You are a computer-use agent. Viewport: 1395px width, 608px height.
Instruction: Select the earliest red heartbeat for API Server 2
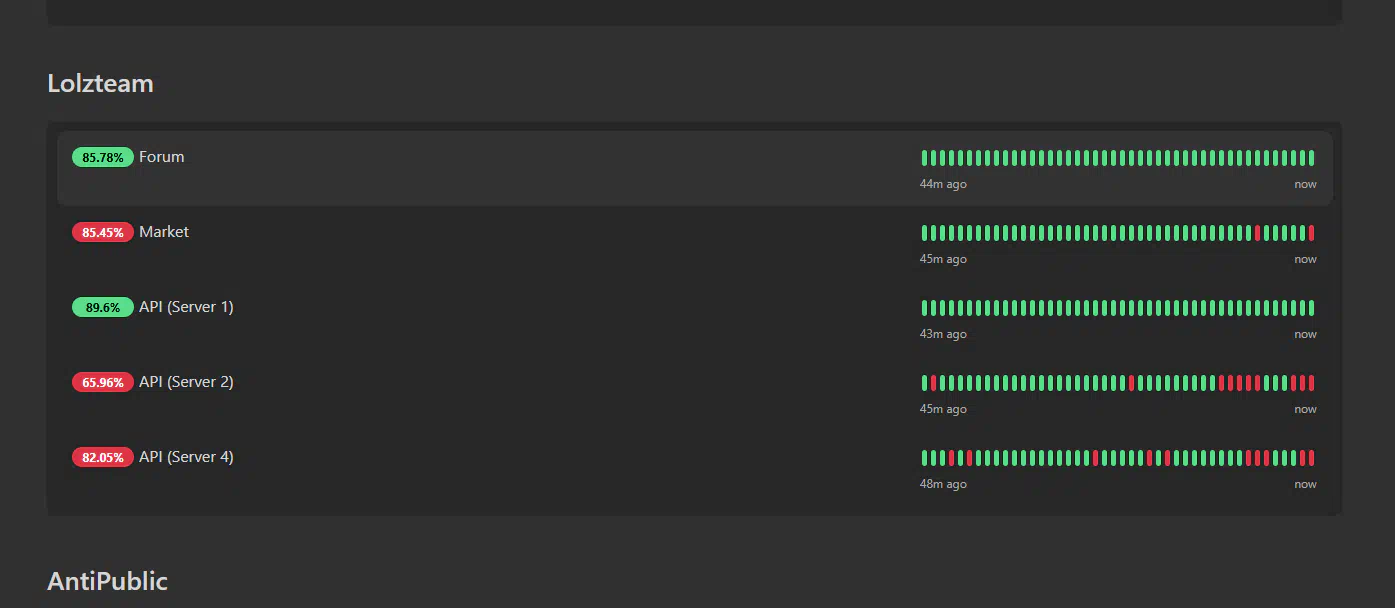933,383
